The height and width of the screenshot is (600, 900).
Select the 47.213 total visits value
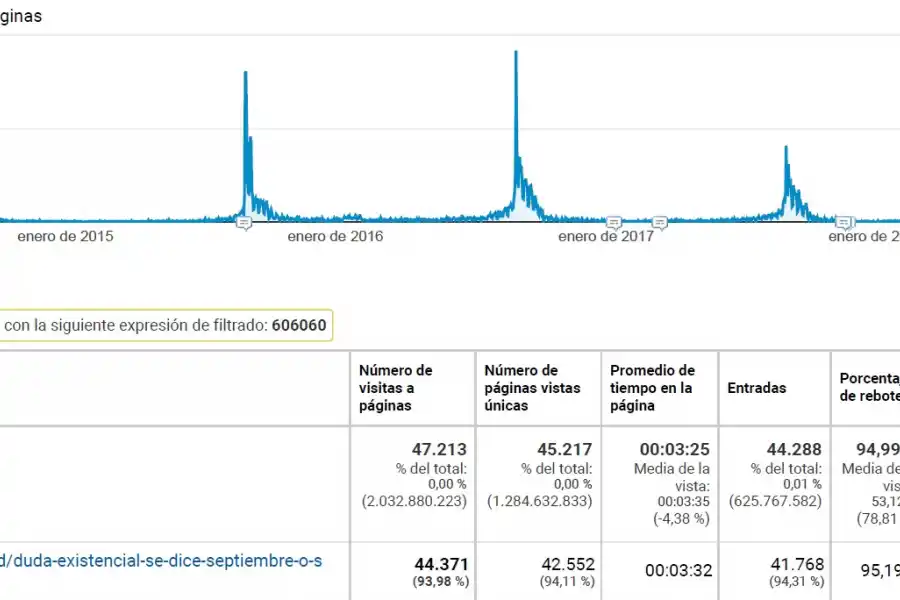(440, 449)
